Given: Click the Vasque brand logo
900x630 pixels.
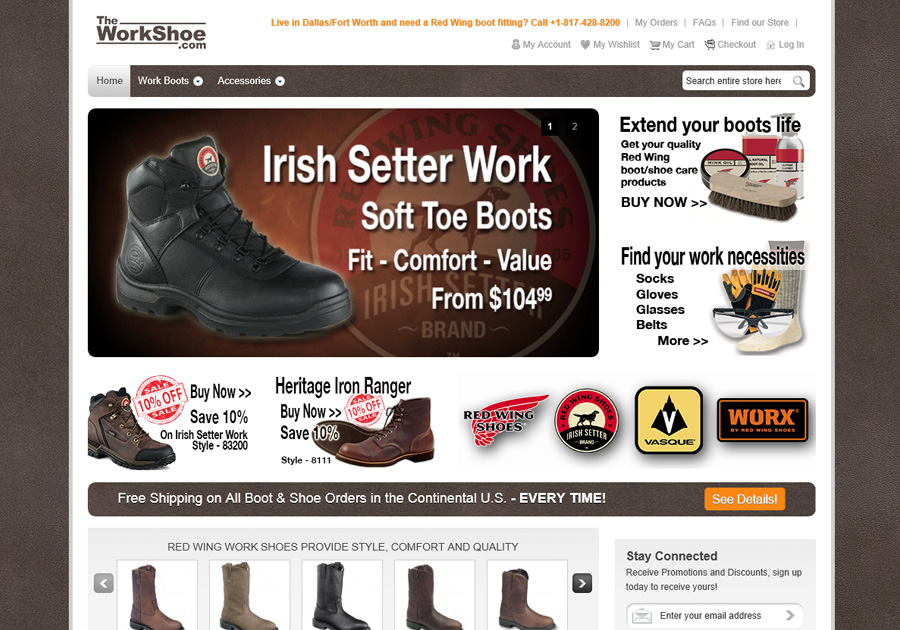Looking at the screenshot, I should pos(669,420).
